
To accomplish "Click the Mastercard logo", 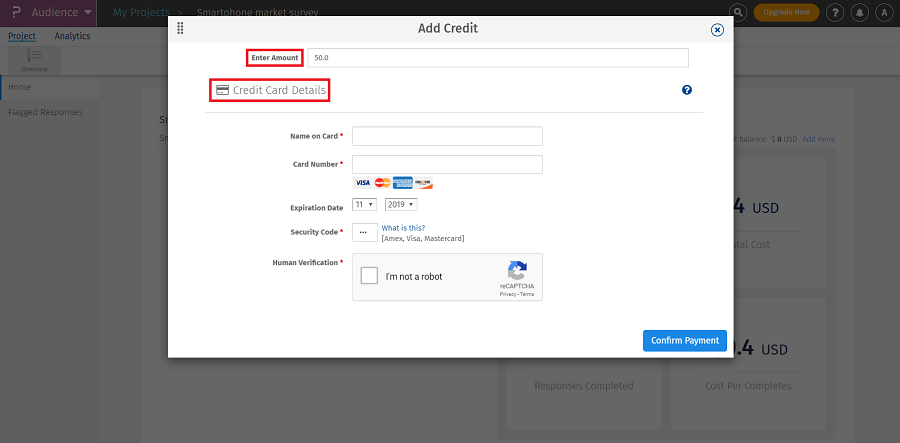I will (382, 182).
